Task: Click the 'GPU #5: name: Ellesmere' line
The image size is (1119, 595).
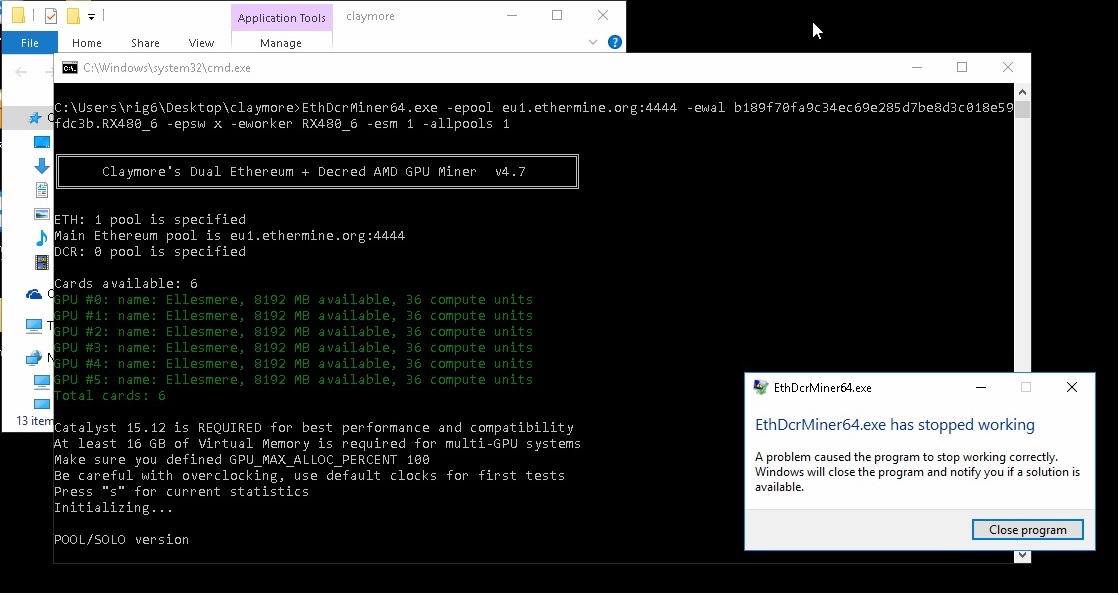Action: pyautogui.click(x=293, y=380)
